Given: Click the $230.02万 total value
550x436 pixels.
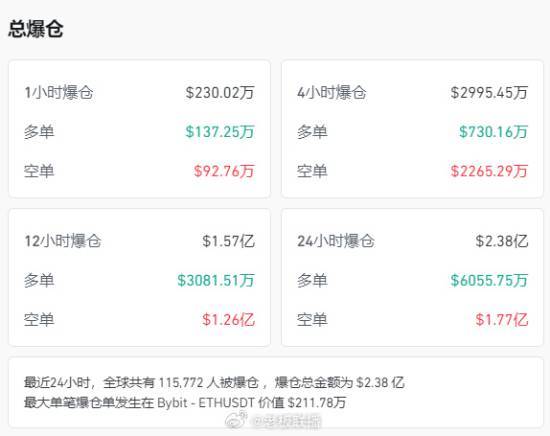Looking at the screenshot, I should point(220,93).
